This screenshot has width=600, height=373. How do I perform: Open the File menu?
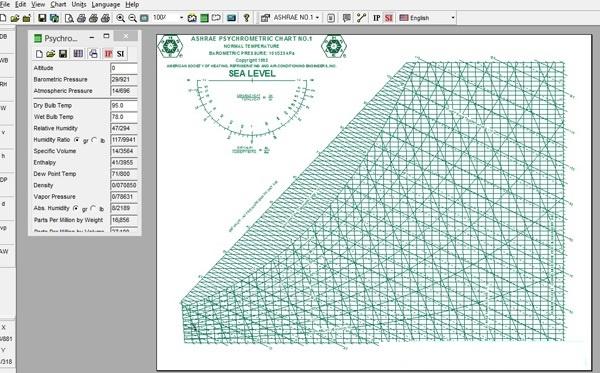point(5,5)
